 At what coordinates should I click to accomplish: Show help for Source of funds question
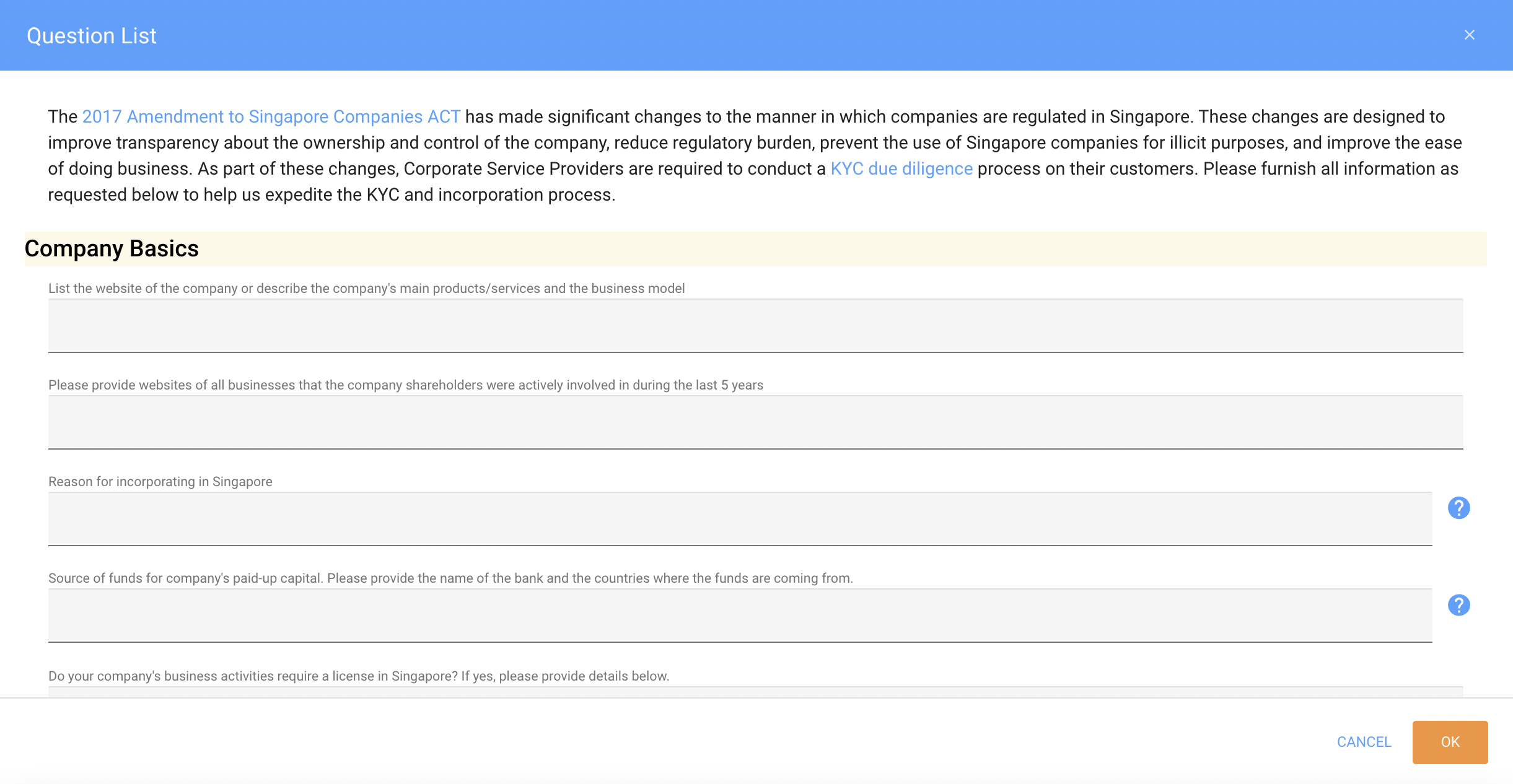coord(1459,605)
